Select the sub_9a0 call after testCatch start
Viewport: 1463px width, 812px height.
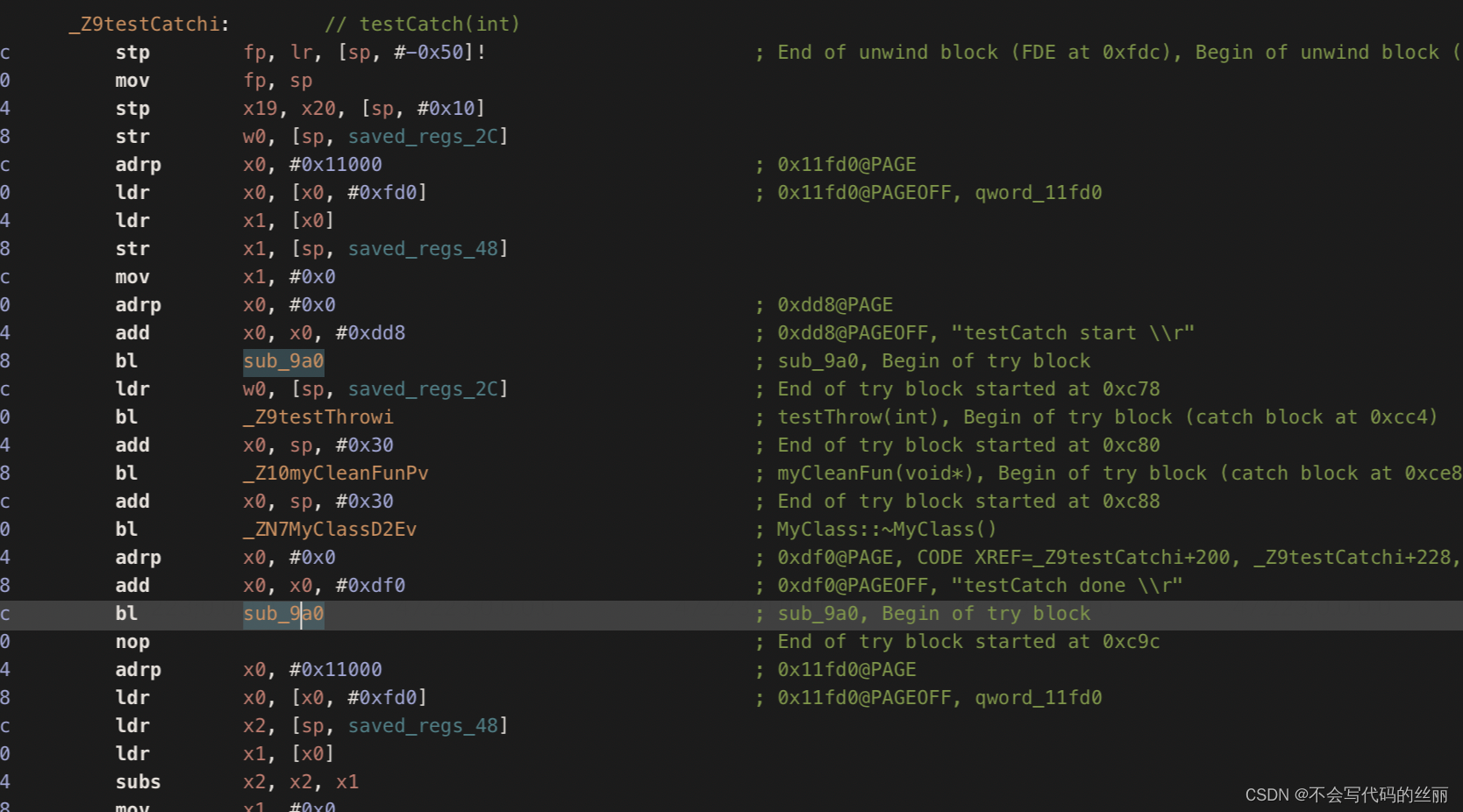283,361
